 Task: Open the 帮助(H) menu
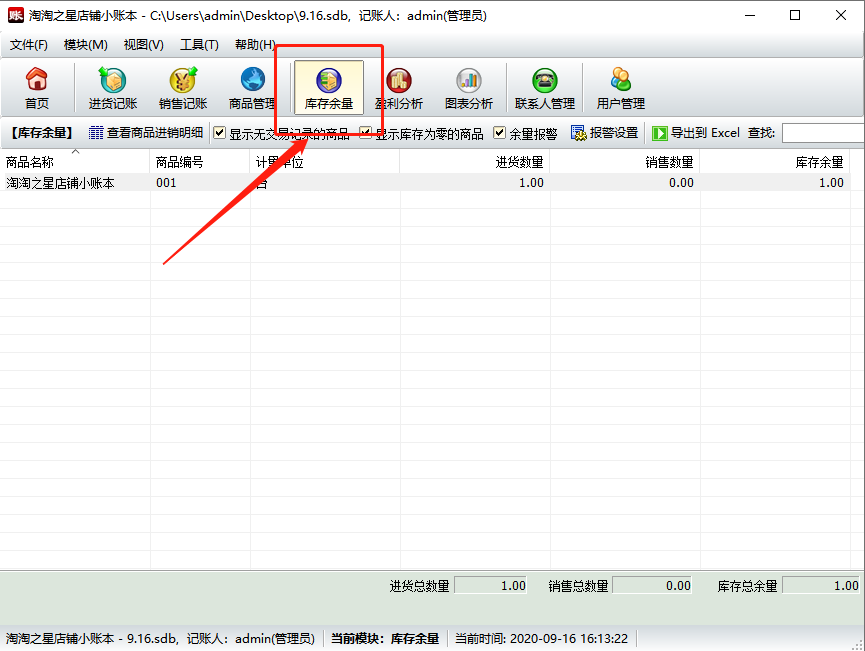click(255, 45)
